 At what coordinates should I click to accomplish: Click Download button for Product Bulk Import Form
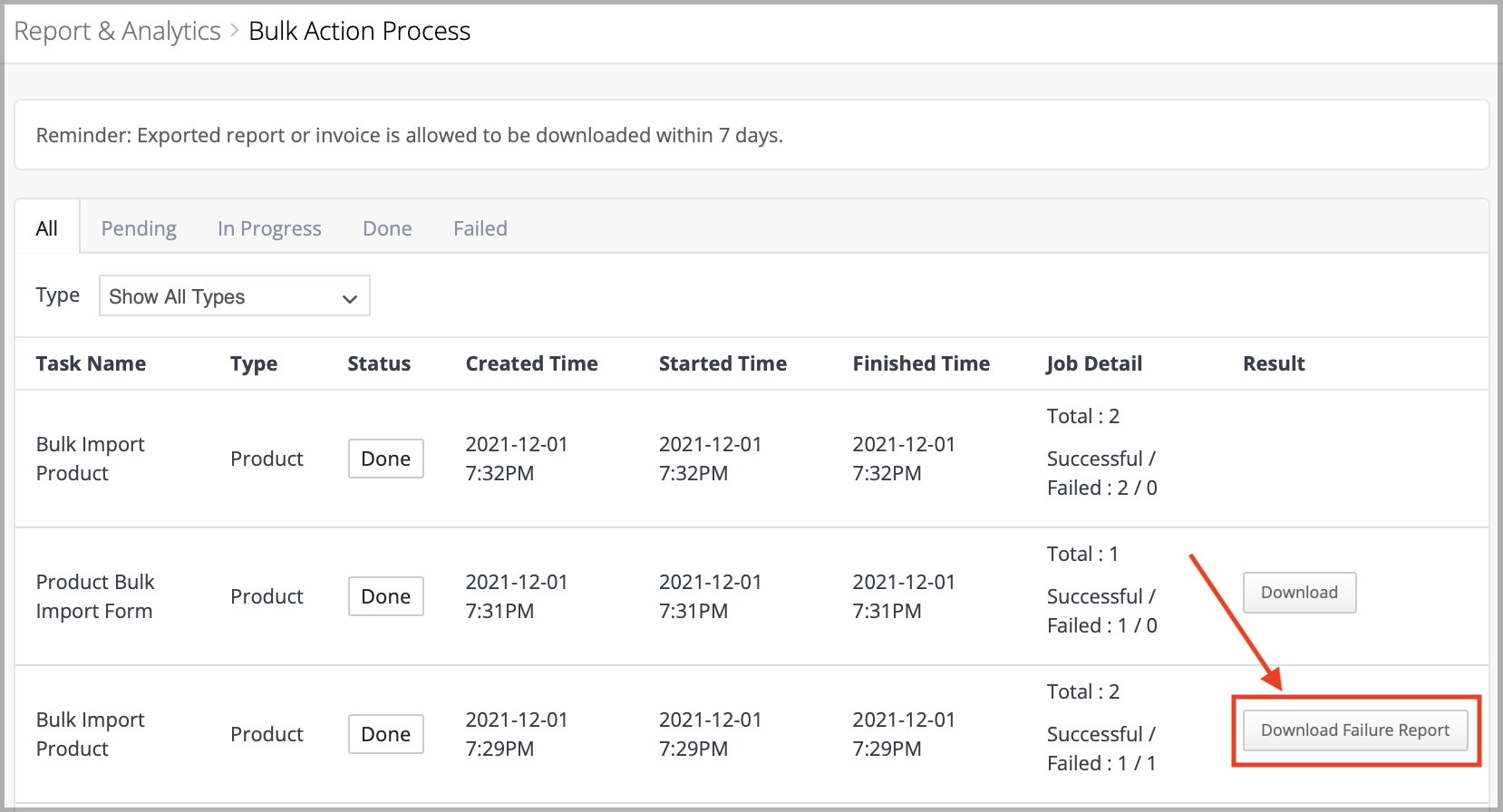pos(1299,593)
